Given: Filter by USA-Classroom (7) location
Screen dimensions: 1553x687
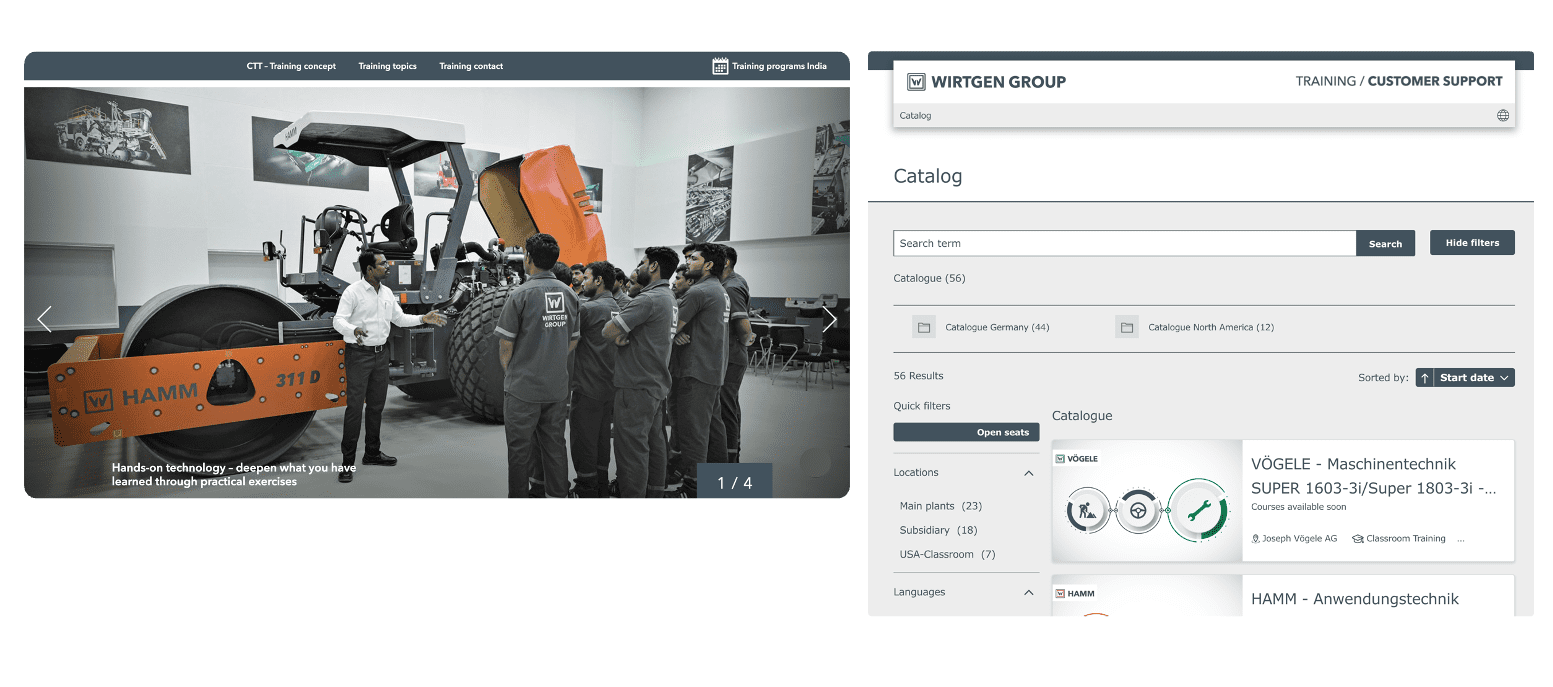Looking at the screenshot, I should click(x=948, y=554).
